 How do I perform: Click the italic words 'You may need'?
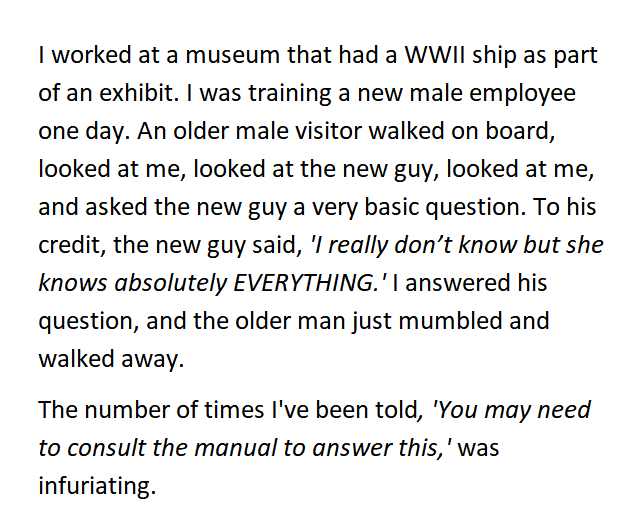pyautogui.click(x=511, y=409)
